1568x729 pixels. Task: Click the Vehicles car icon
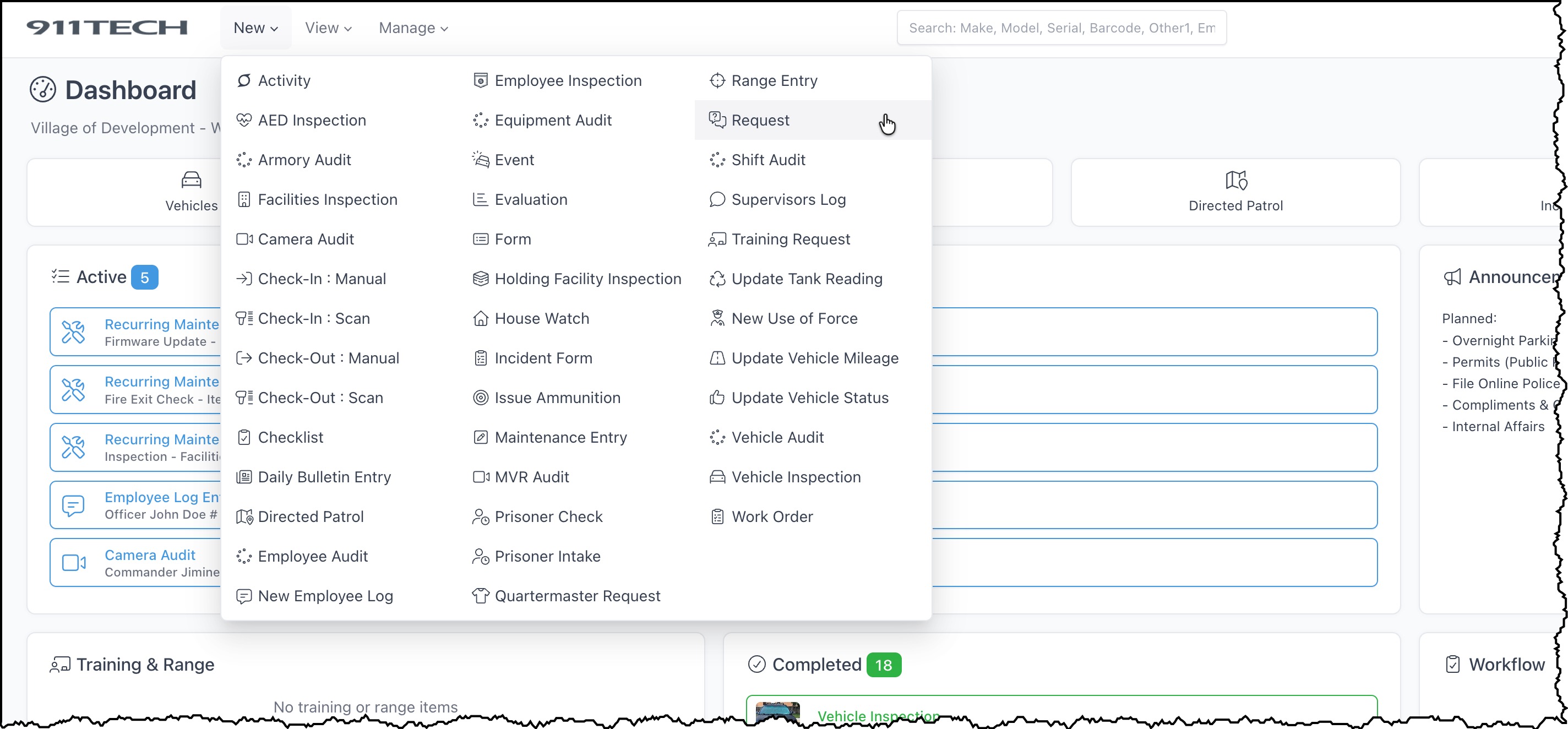191,179
